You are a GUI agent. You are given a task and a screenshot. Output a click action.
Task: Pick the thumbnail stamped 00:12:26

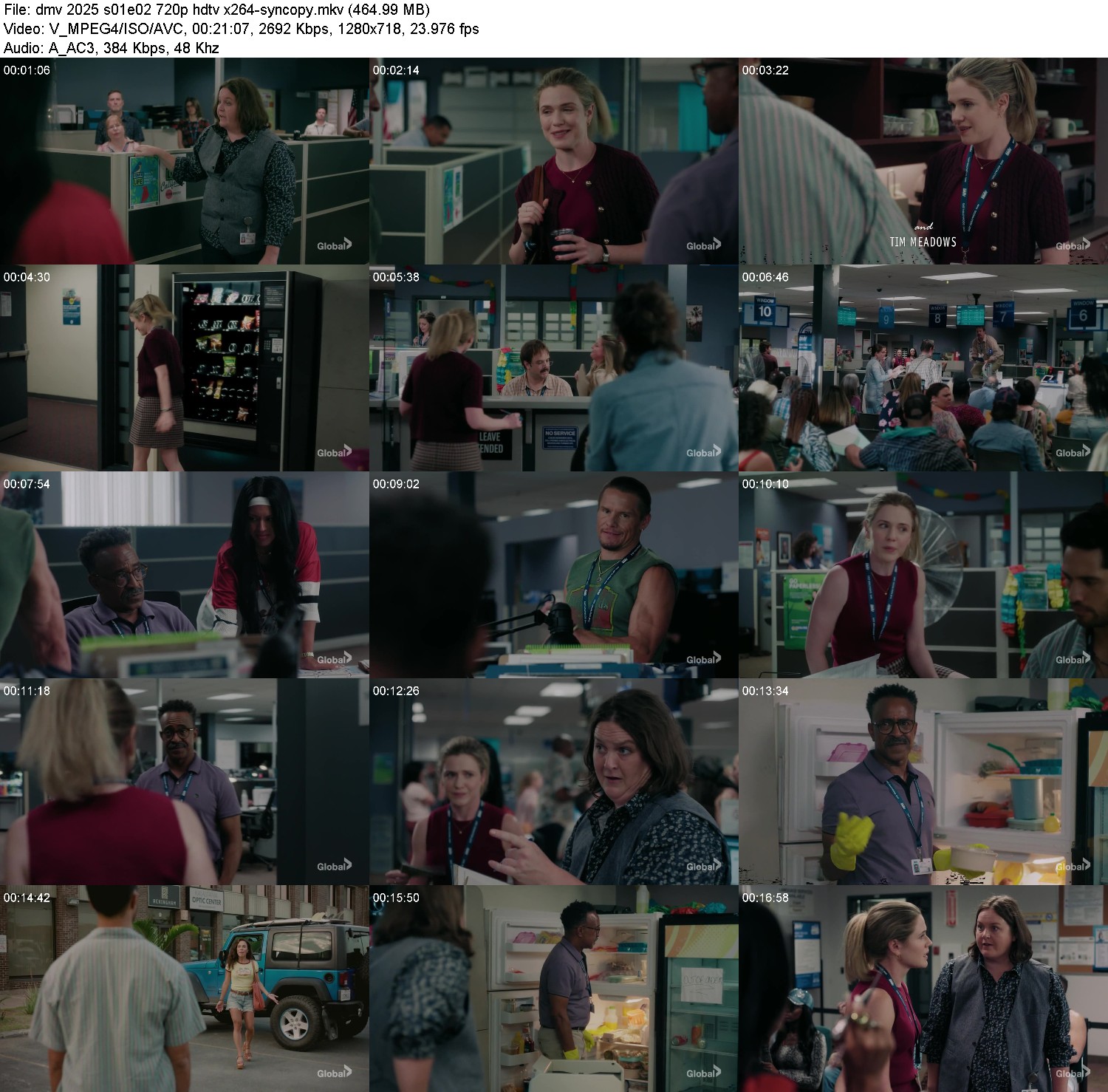click(x=554, y=782)
